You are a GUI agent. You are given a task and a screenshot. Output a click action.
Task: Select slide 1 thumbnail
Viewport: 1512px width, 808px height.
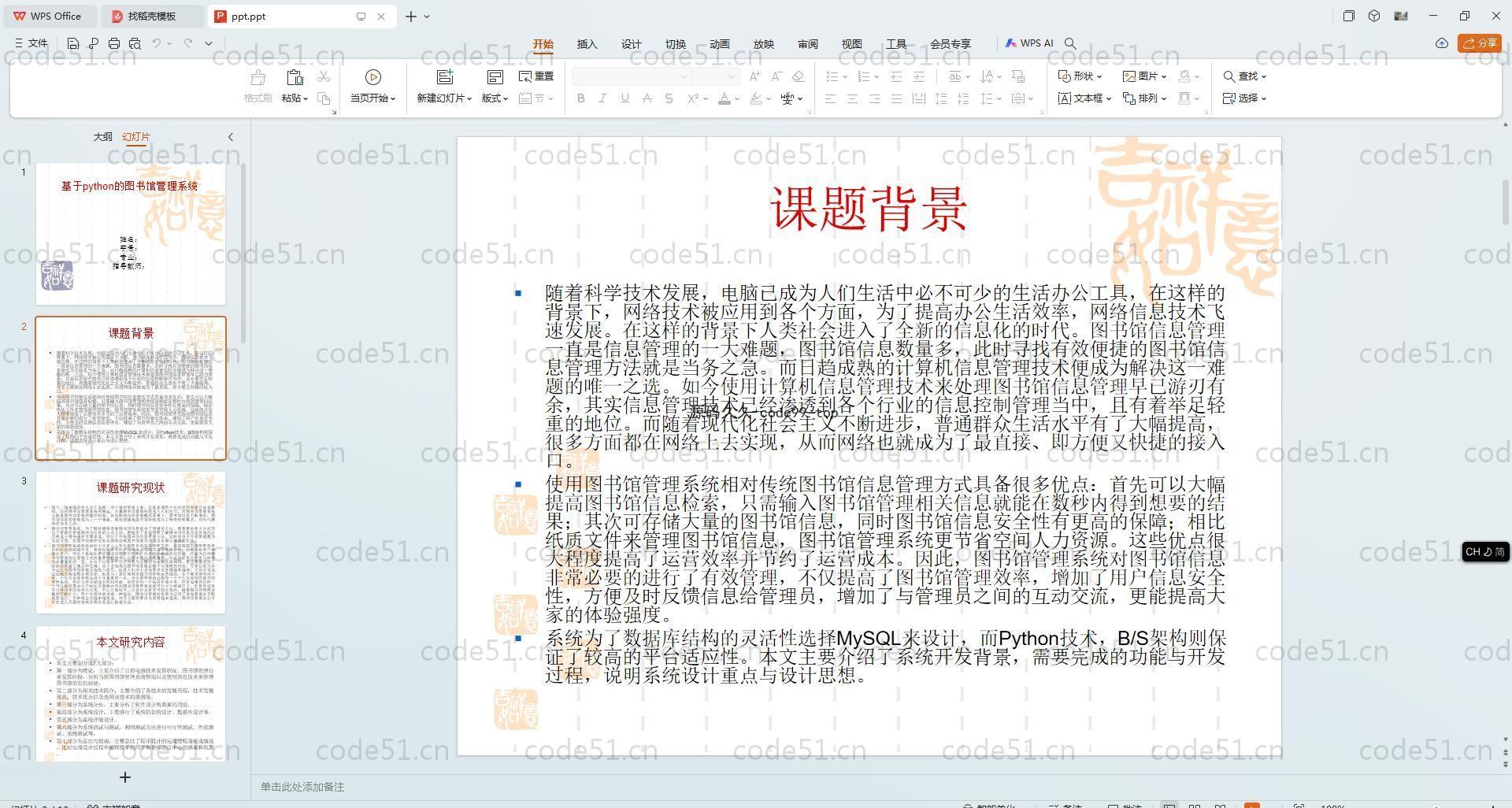[131, 234]
